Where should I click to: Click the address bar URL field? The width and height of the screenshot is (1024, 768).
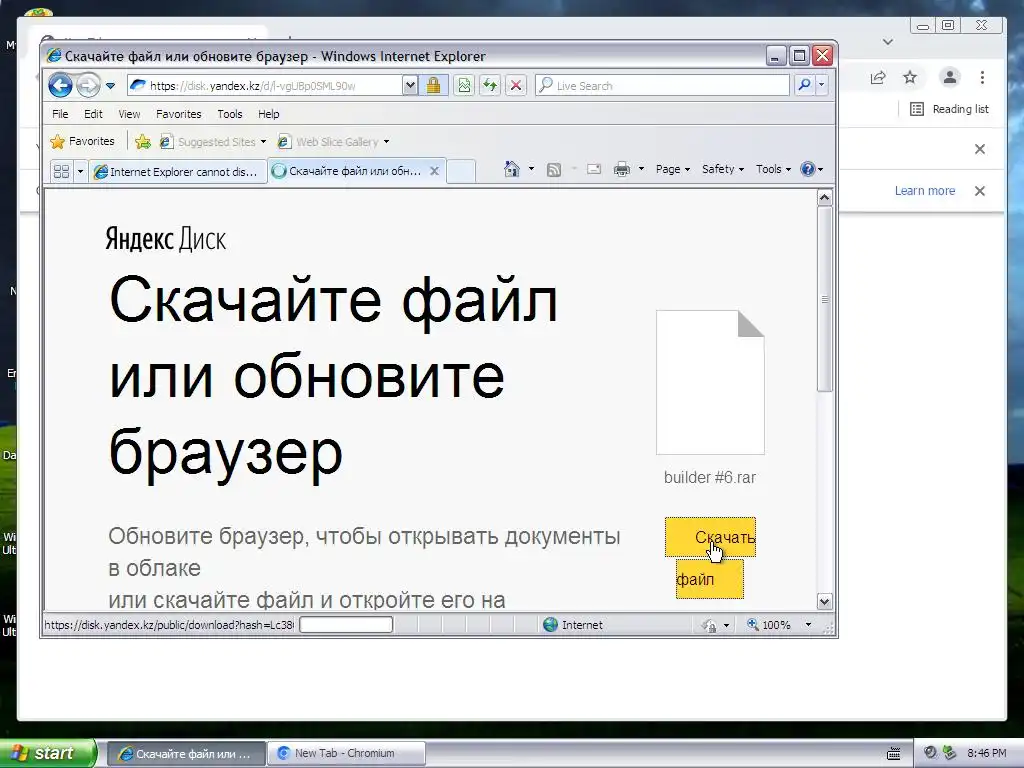pos(264,86)
